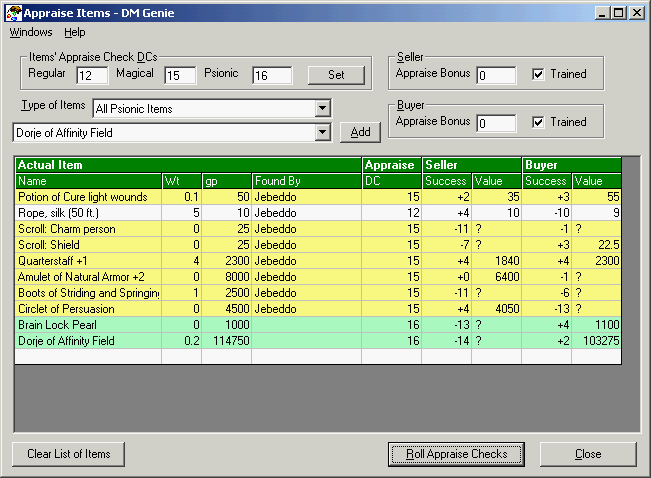Select the Scroll: Shield row
This screenshot has height=478, width=651.
click(x=318, y=245)
